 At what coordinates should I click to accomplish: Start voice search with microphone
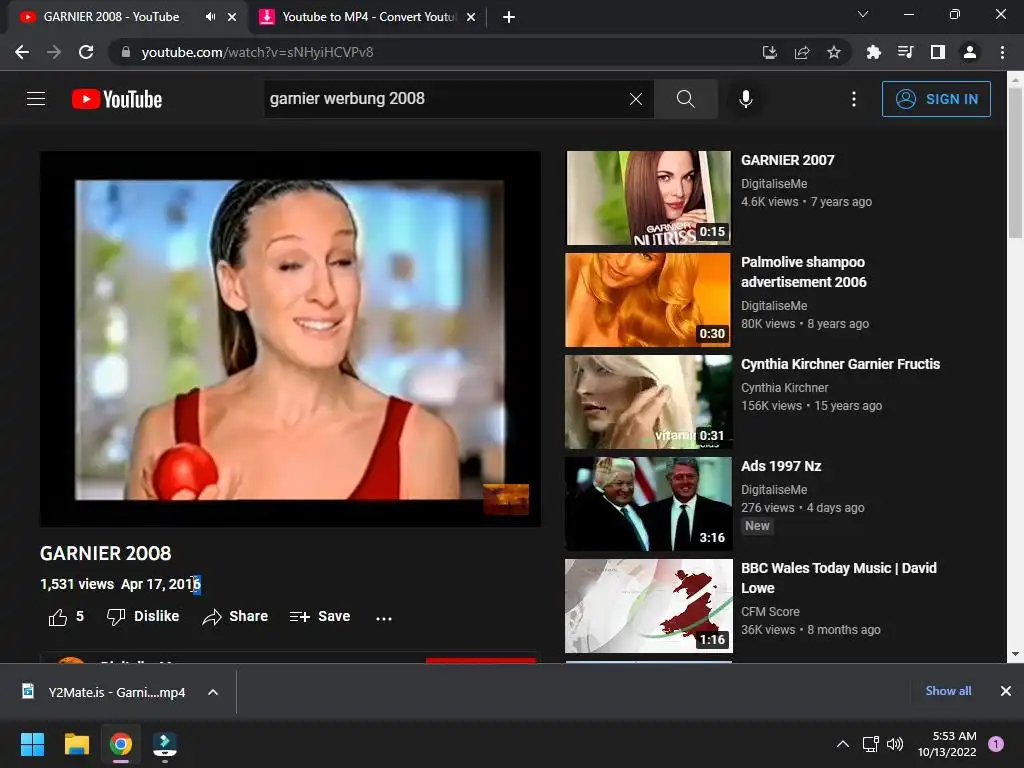point(746,99)
